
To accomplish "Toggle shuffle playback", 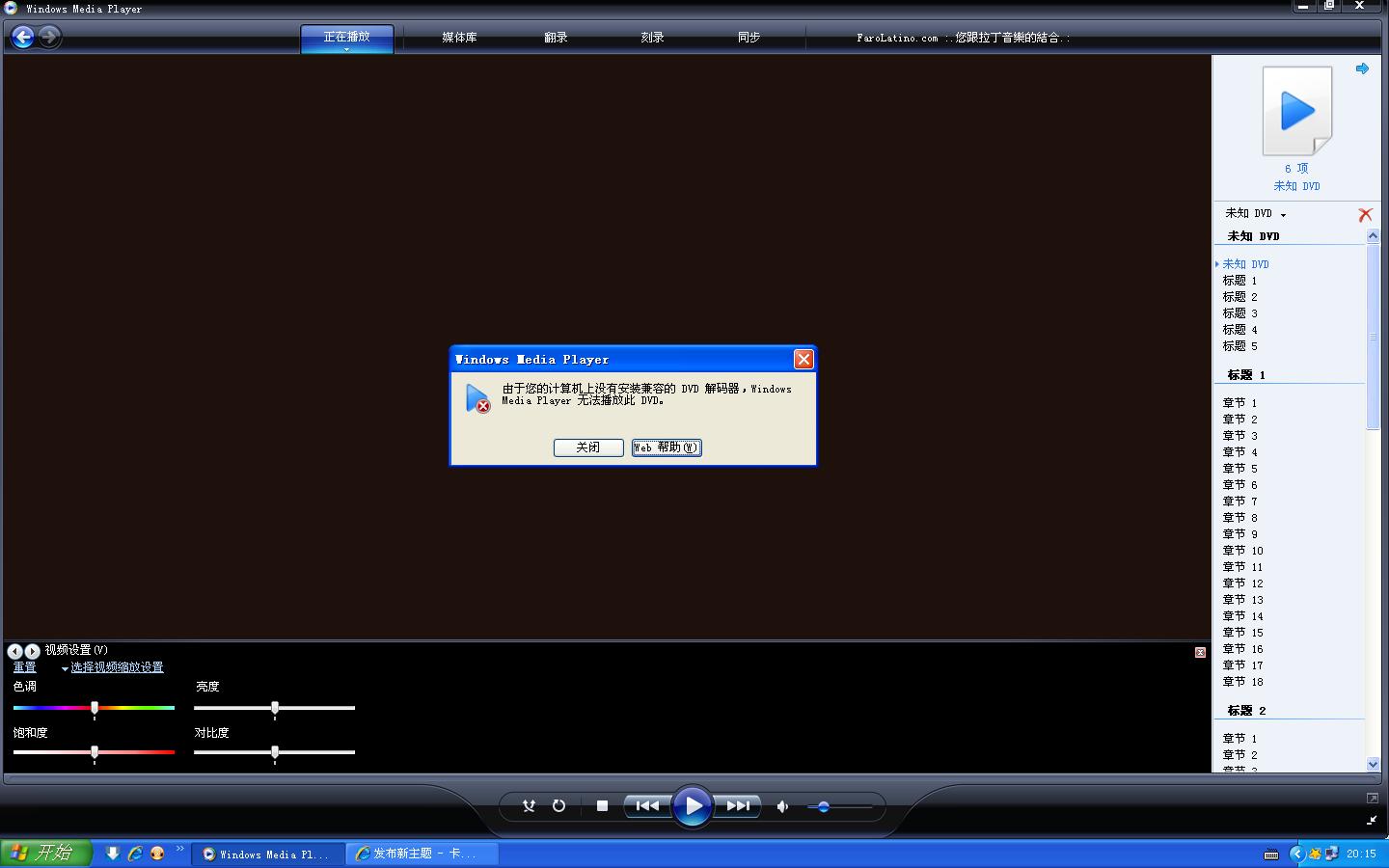I will [x=529, y=806].
